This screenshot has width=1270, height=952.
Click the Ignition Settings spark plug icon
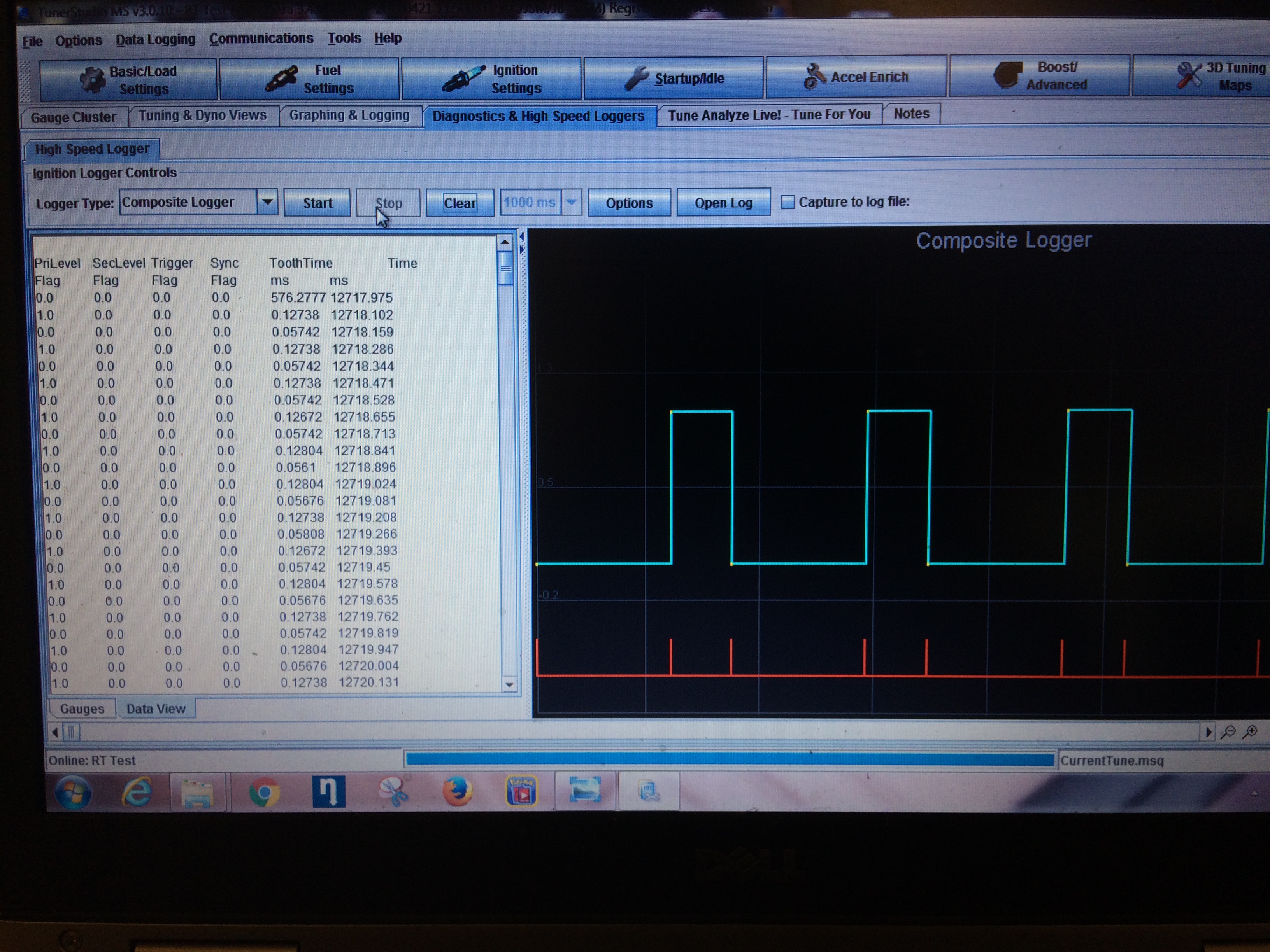[463, 79]
